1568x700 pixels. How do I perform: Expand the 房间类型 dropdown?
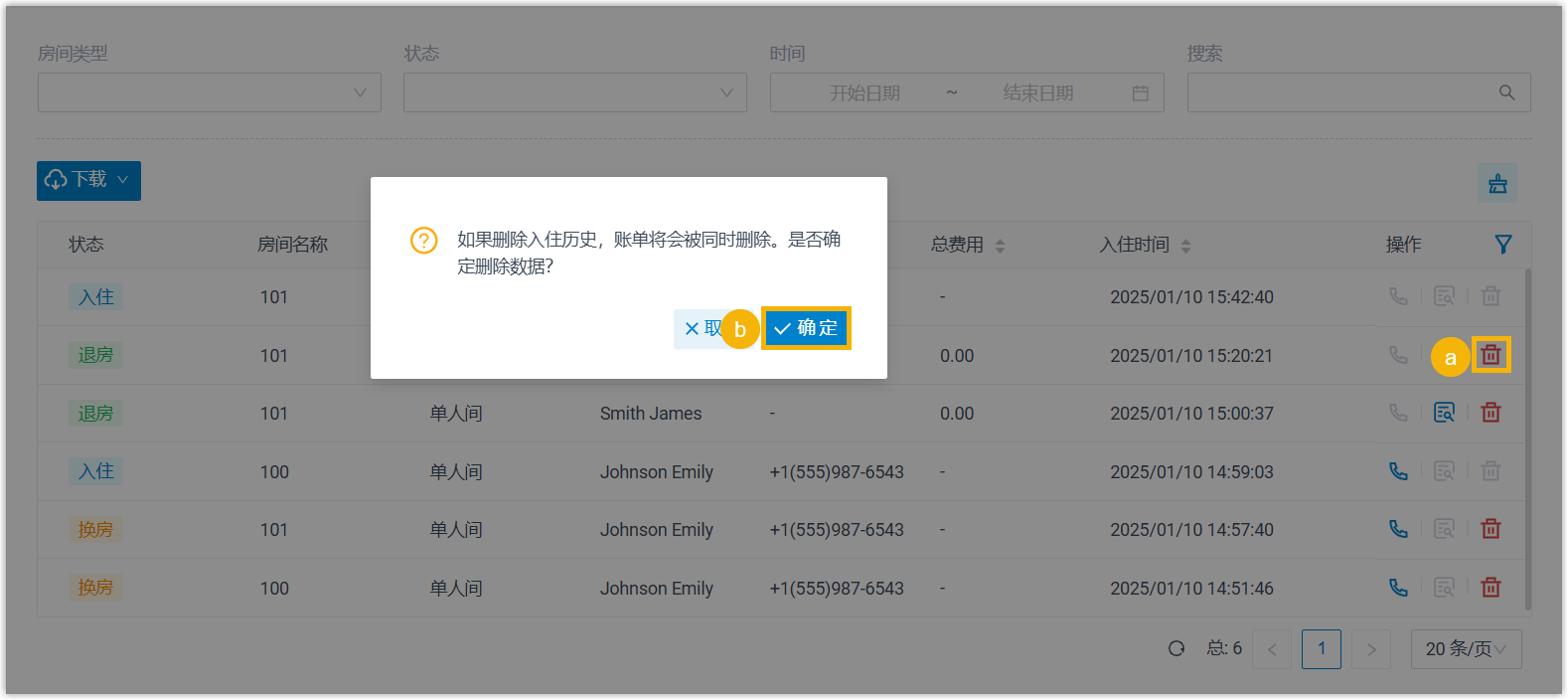[x=210, y=92]
